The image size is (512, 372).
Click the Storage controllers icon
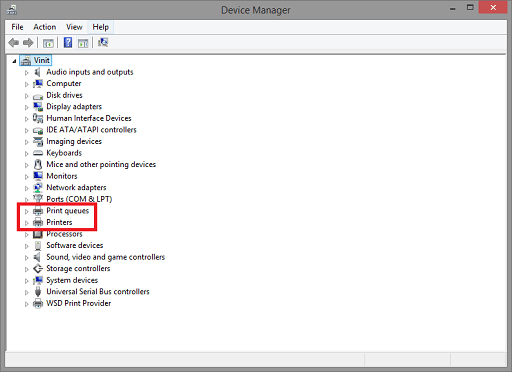pos(38,269)
